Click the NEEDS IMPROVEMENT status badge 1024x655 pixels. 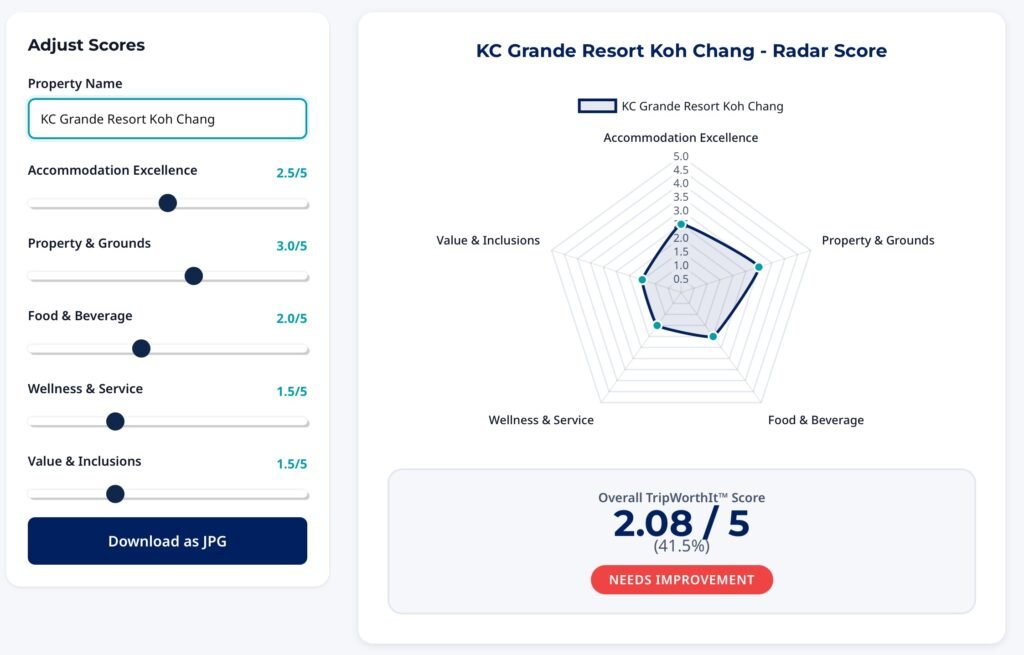681,579
